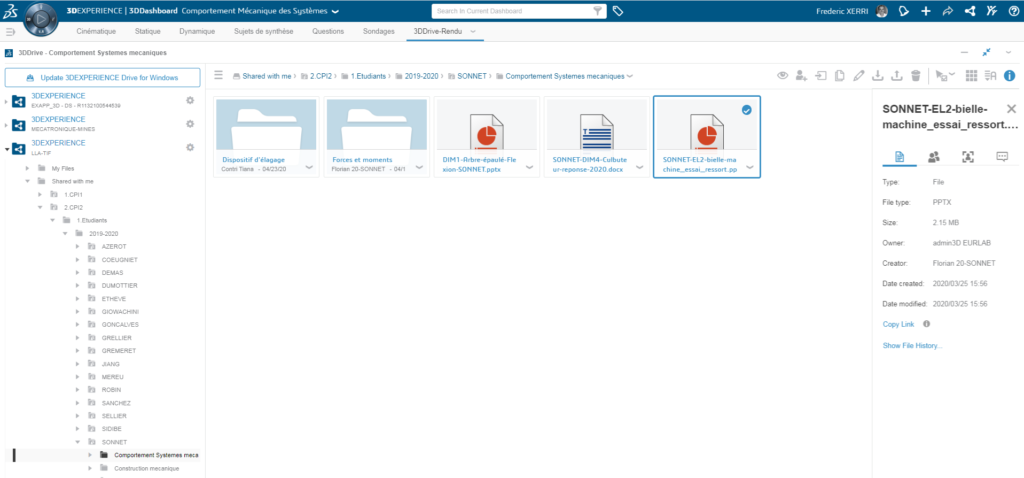Click the Copy Link link
Viewport: 1024px width, 478px height.
898,324
